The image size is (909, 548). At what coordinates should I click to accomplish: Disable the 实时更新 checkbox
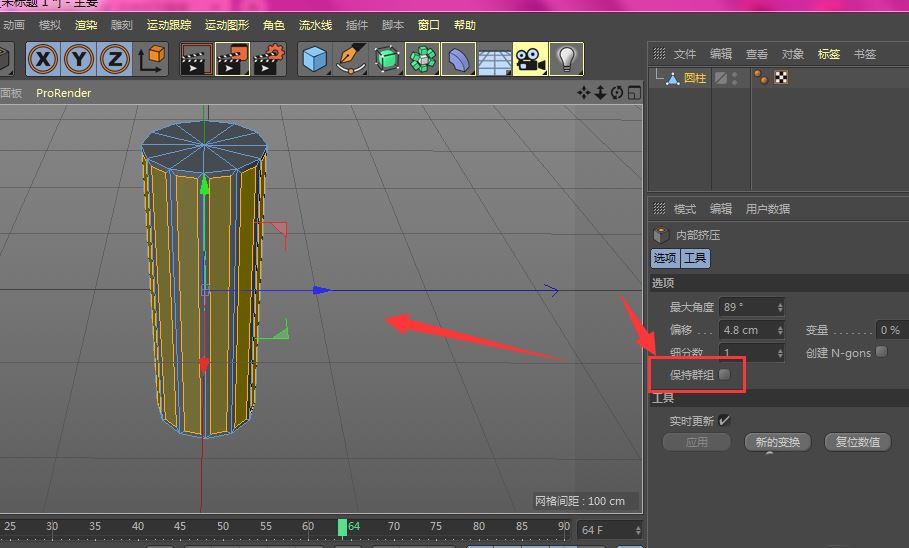(724, 420)
